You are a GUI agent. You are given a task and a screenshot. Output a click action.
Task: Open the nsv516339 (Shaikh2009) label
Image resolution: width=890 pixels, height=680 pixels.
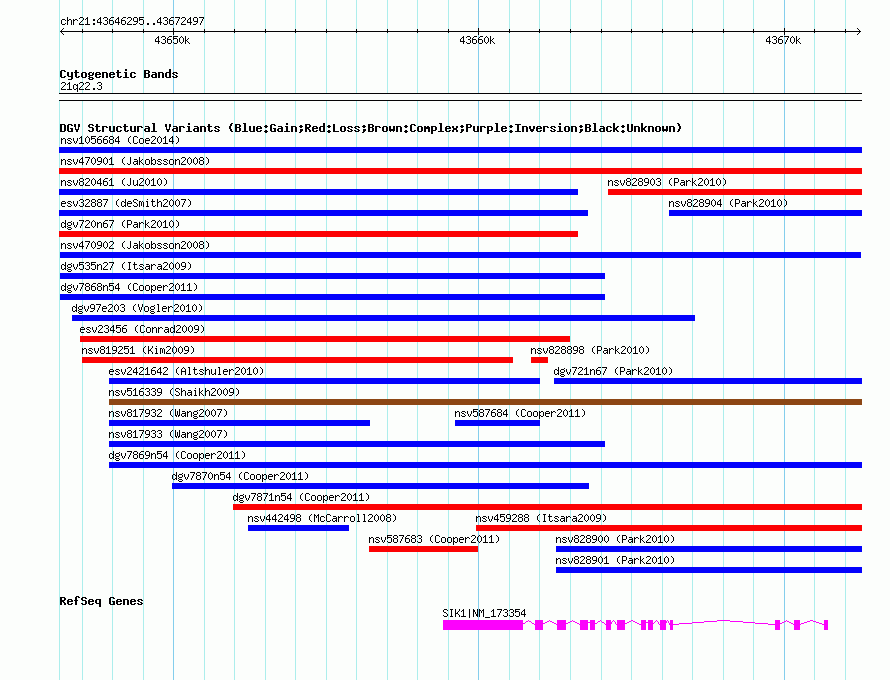click(x=174, y=392)
